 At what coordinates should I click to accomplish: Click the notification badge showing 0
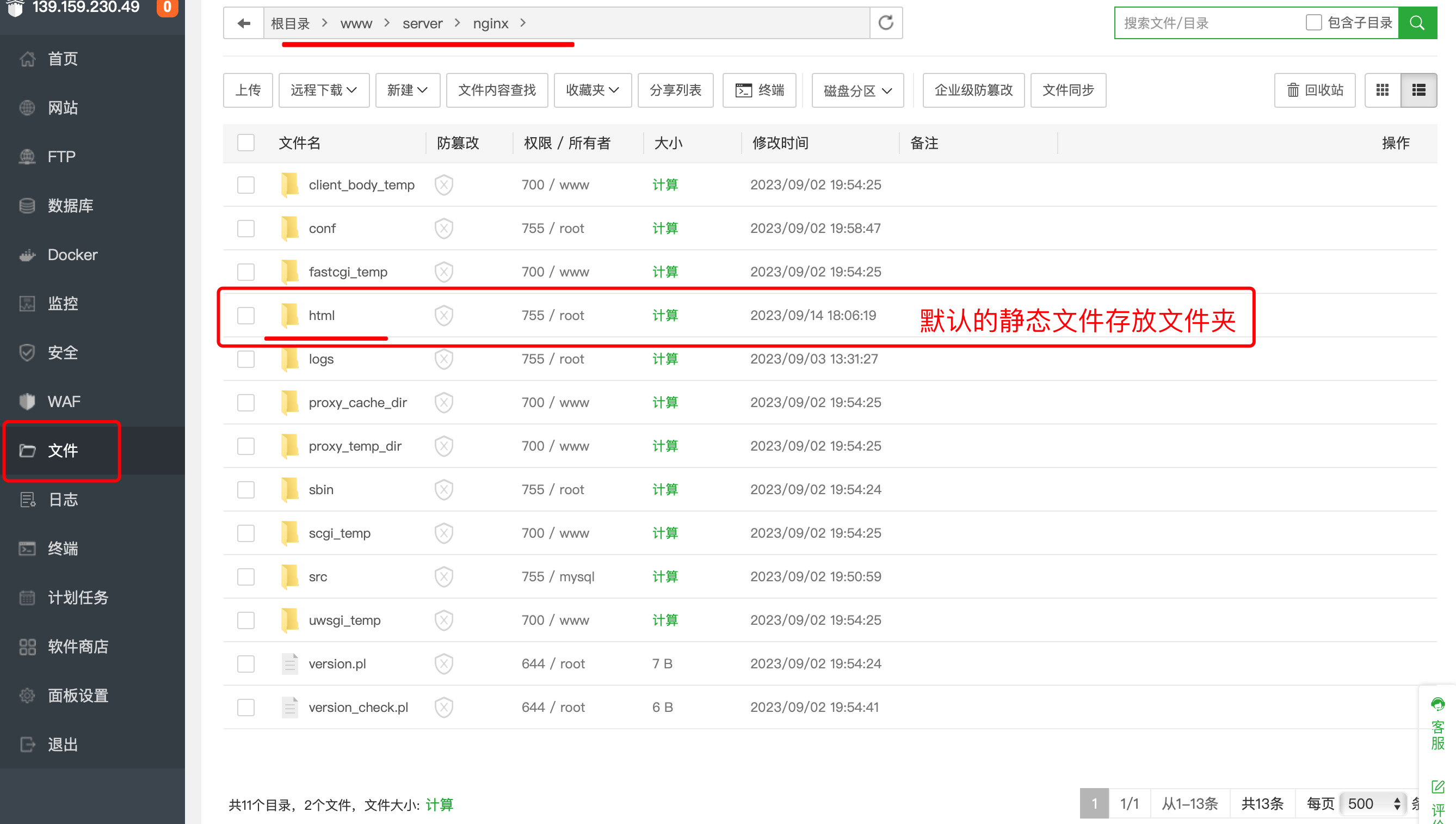[167, 8]
